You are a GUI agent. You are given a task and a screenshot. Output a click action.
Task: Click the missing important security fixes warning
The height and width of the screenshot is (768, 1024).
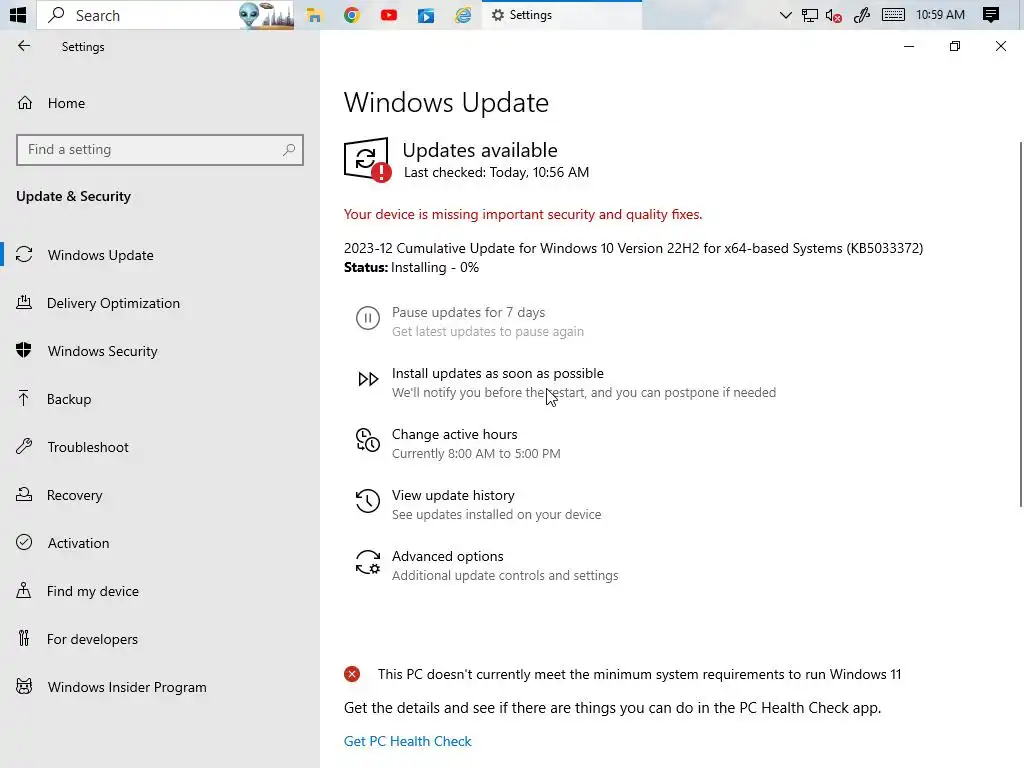click(523, 214)
